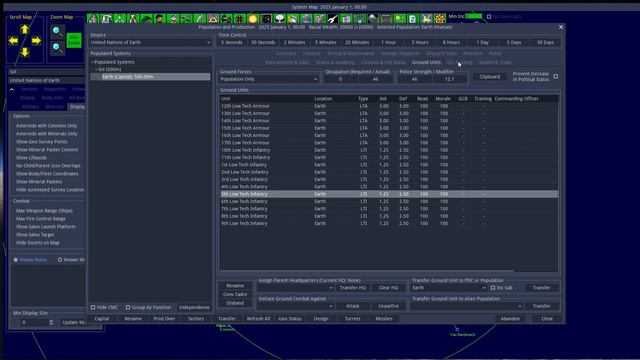Screen dimensions: 640x360
Task: Open the sidebar Minerals tab
Action: click(54, 107)
